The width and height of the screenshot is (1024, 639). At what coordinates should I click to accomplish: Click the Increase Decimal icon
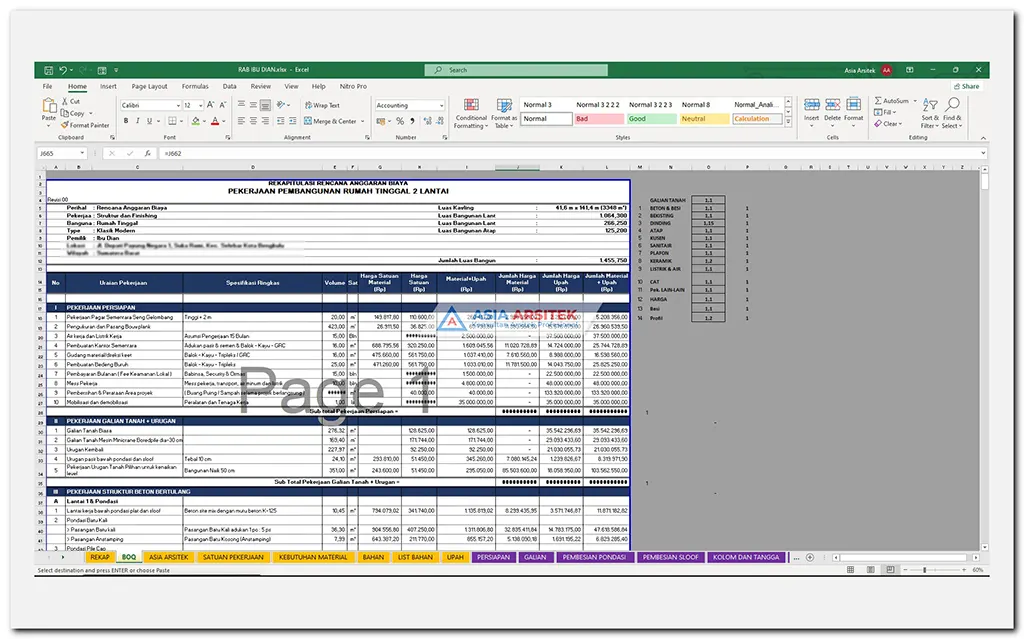428,121
